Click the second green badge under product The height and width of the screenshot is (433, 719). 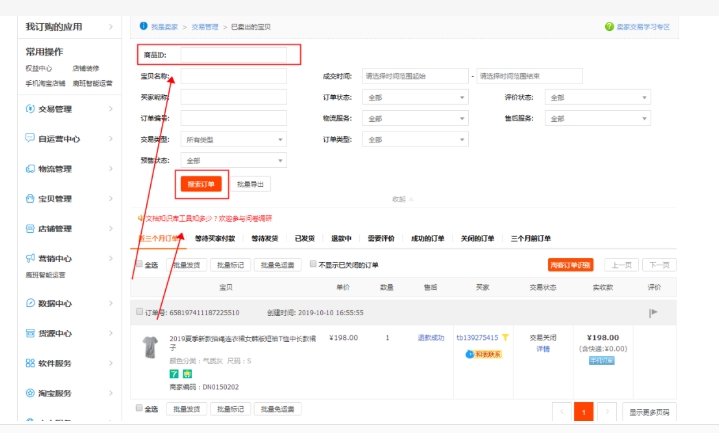187,374
